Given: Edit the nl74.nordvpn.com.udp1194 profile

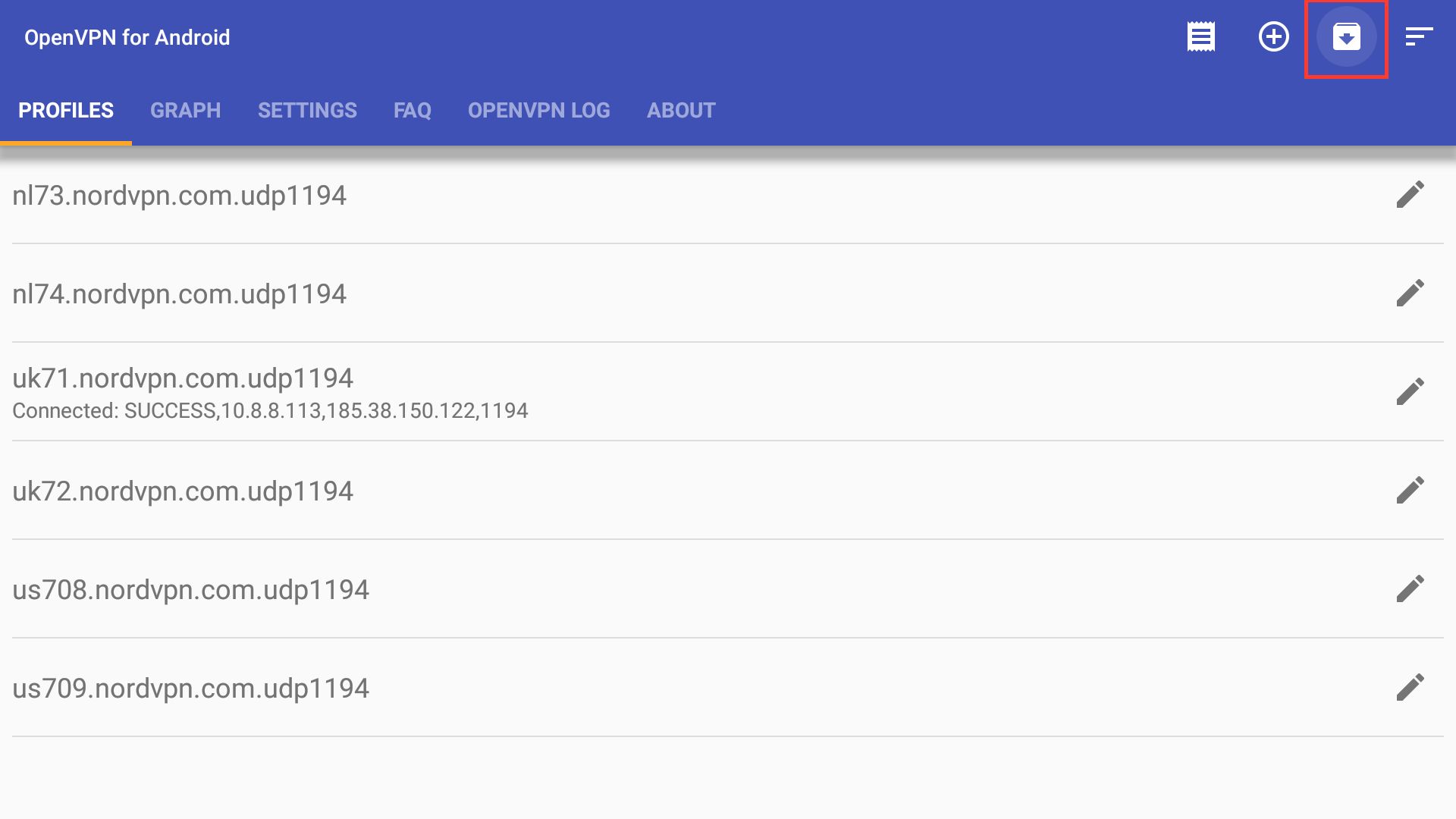Looking at the screenshot, I should [1410, 293].
